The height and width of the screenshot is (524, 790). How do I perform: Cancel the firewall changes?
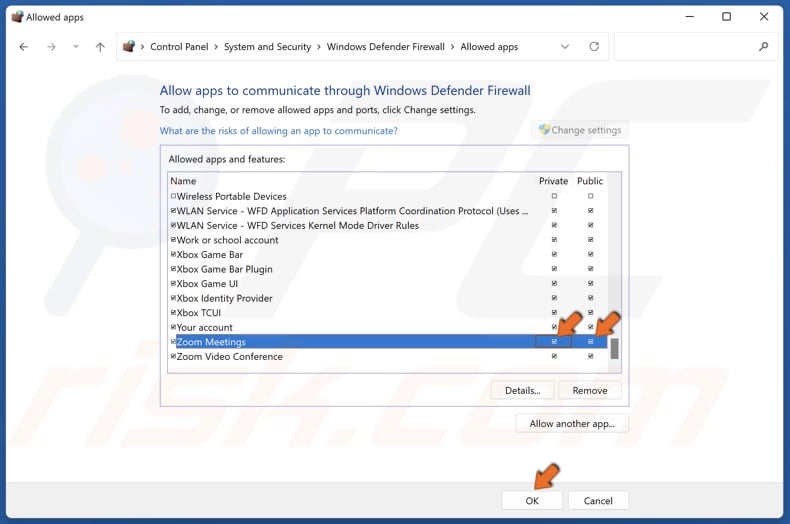click(x=598, y=500)
